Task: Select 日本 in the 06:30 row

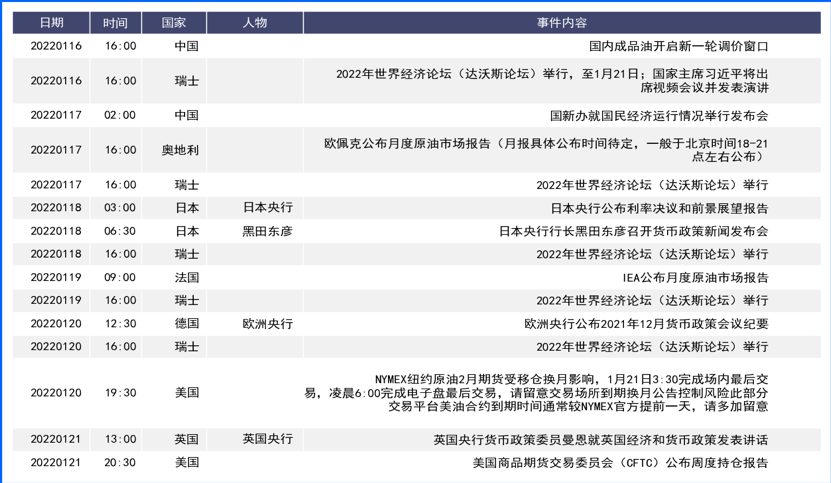Action: (187, 231)
